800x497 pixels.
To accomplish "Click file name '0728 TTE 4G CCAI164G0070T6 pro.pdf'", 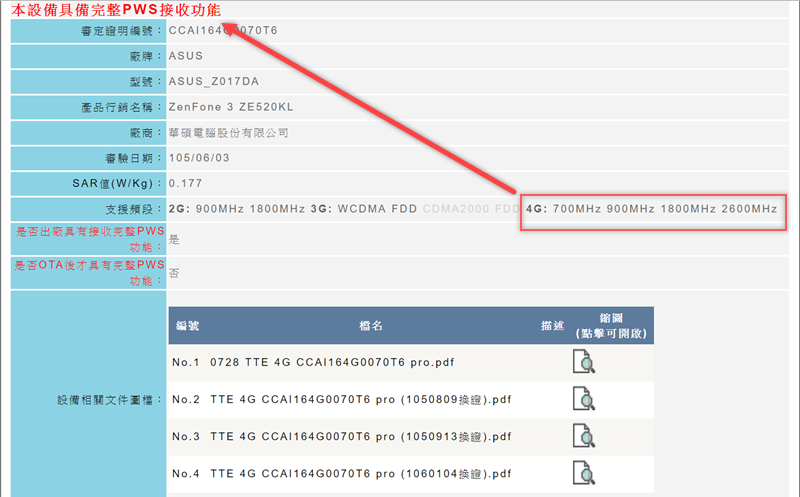I will tap(332, 362).
